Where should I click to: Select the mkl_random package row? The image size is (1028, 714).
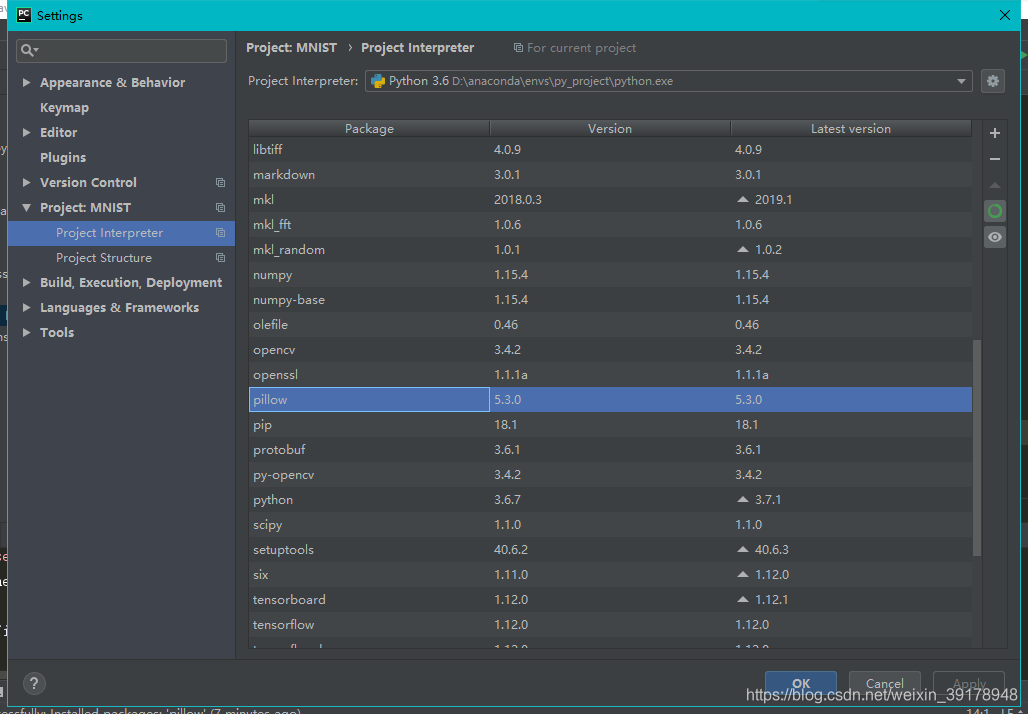click(x=610, y=250)
